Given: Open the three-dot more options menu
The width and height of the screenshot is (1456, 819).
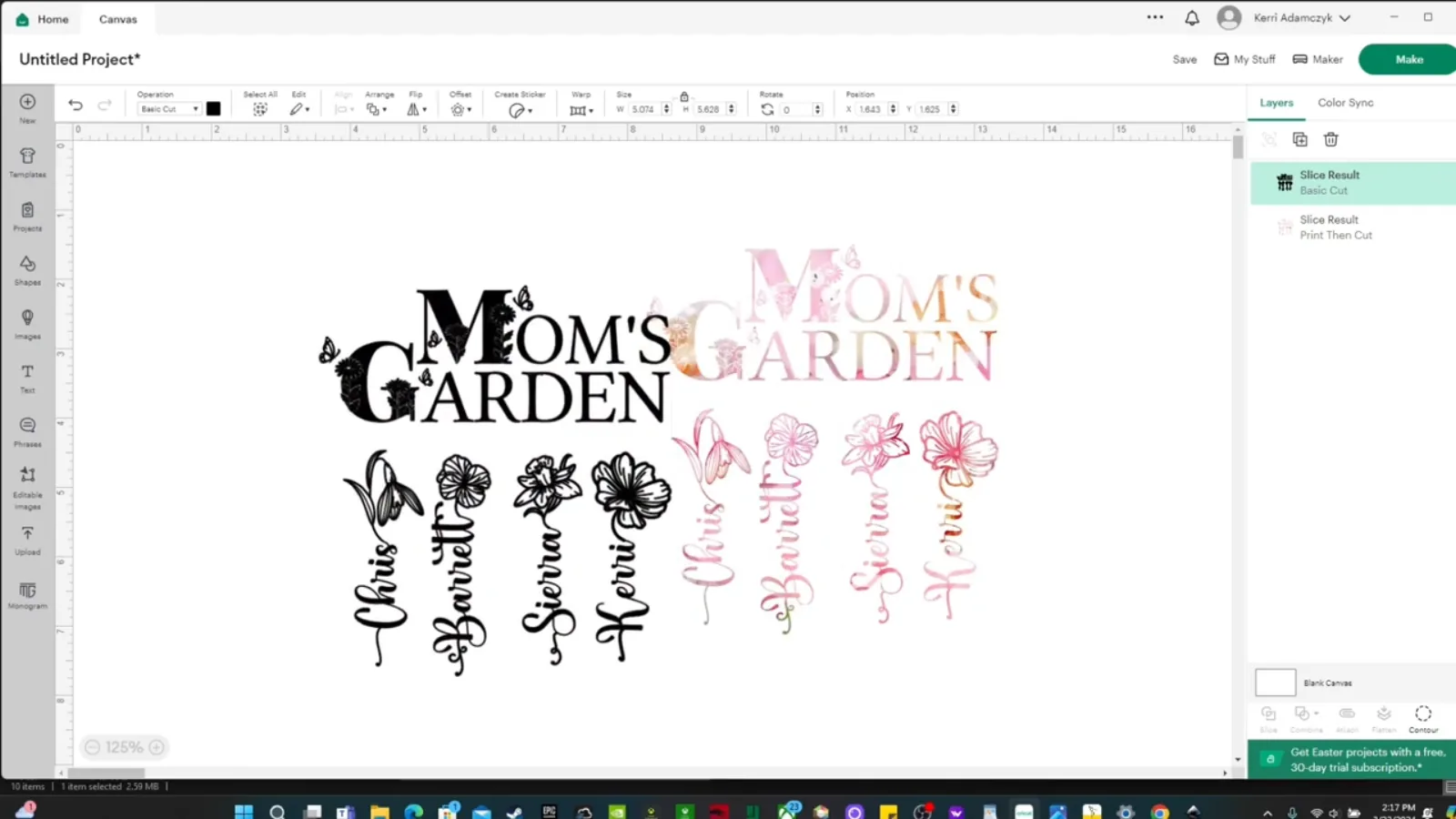Looking at the screenshot, I should coord(1155,17).
